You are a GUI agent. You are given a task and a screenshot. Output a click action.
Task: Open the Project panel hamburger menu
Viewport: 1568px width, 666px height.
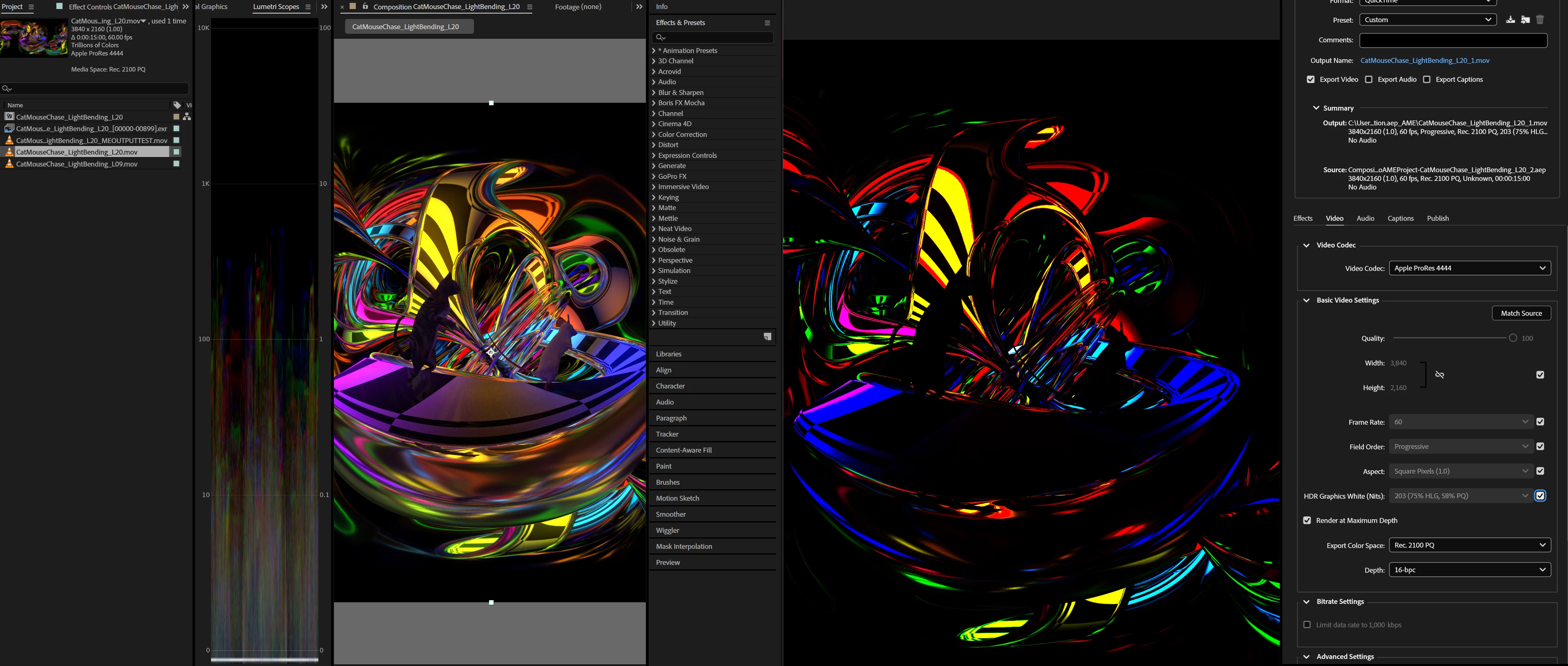pos(31,7)
